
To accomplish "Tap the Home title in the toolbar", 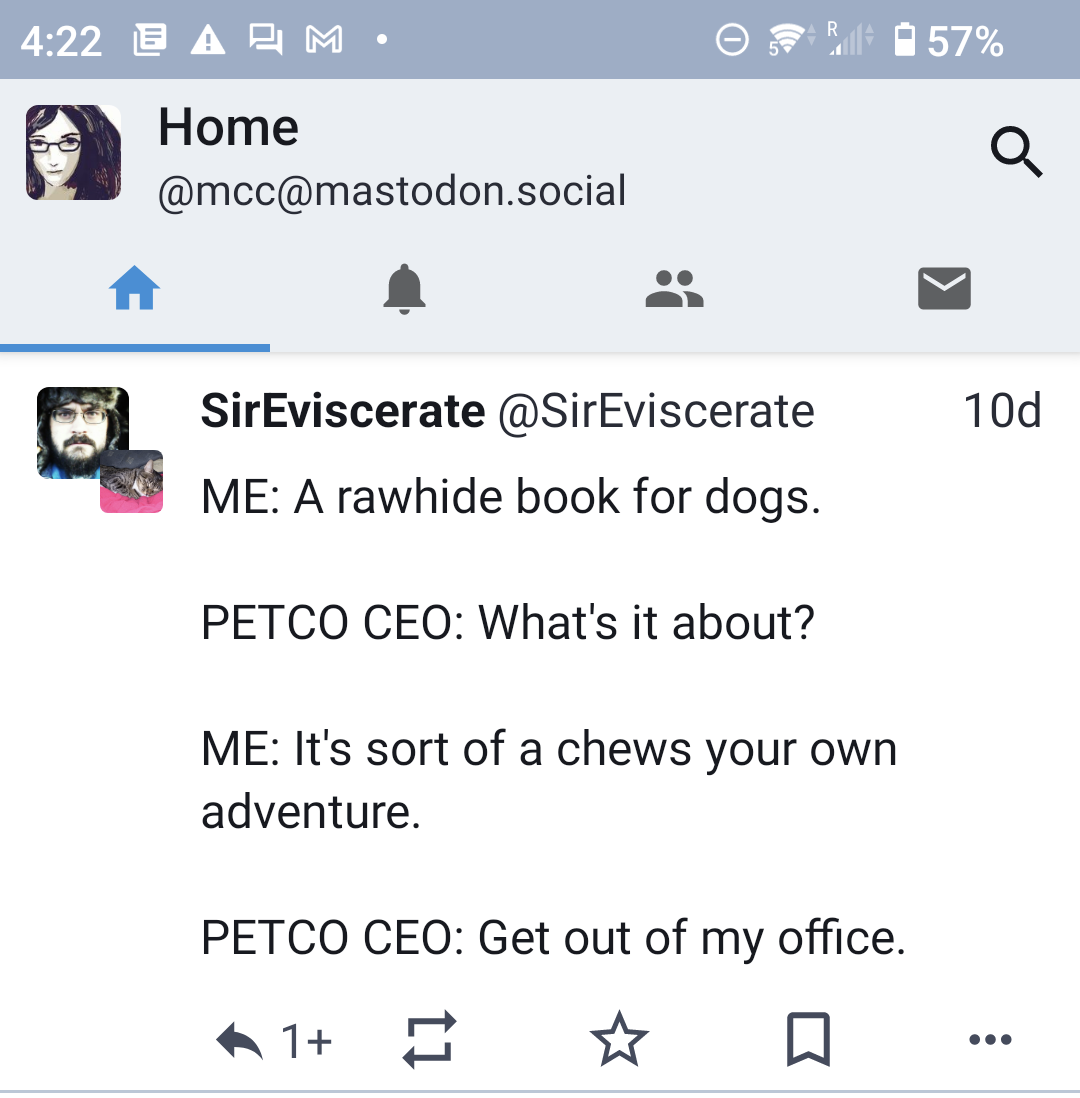I will click(x=228, y=128).
